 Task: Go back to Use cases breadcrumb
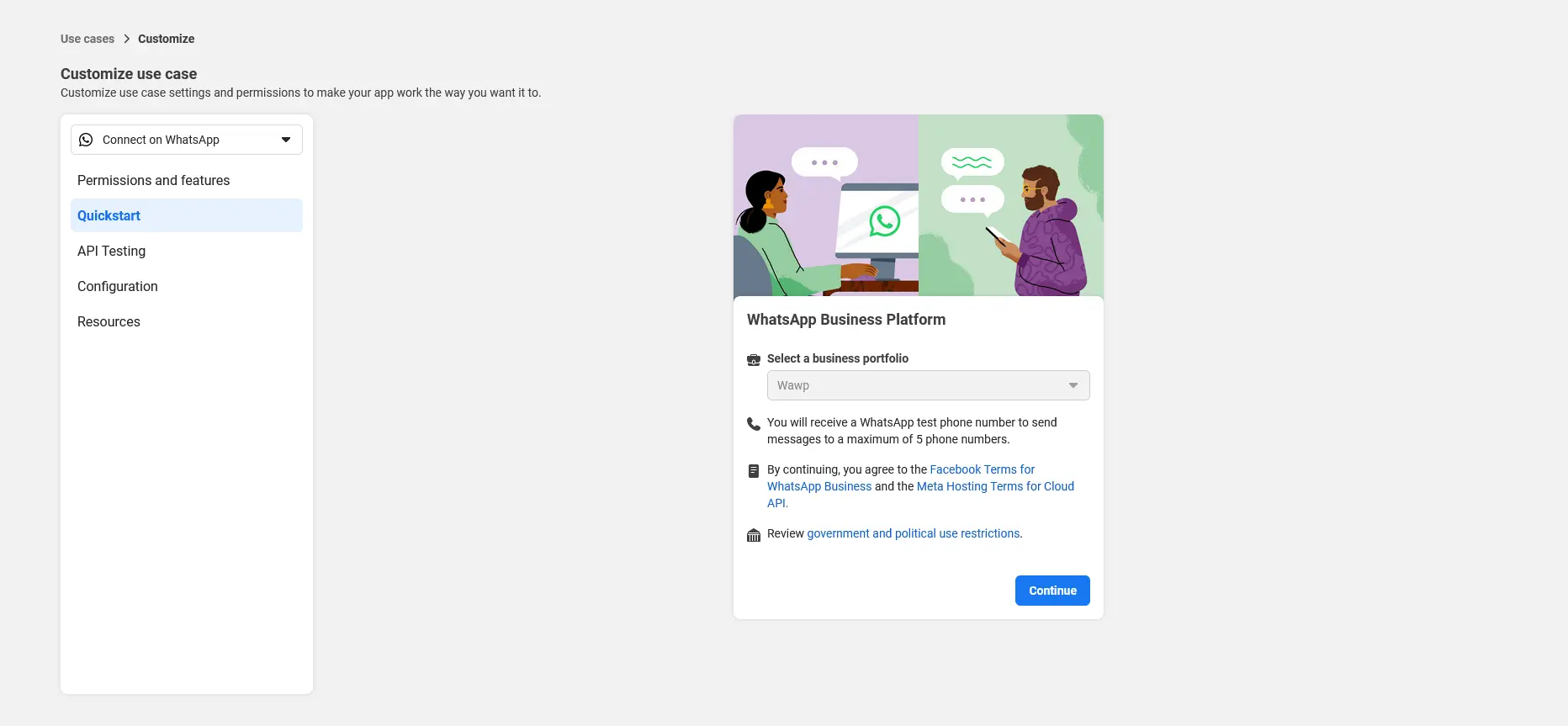click(87, 39)
